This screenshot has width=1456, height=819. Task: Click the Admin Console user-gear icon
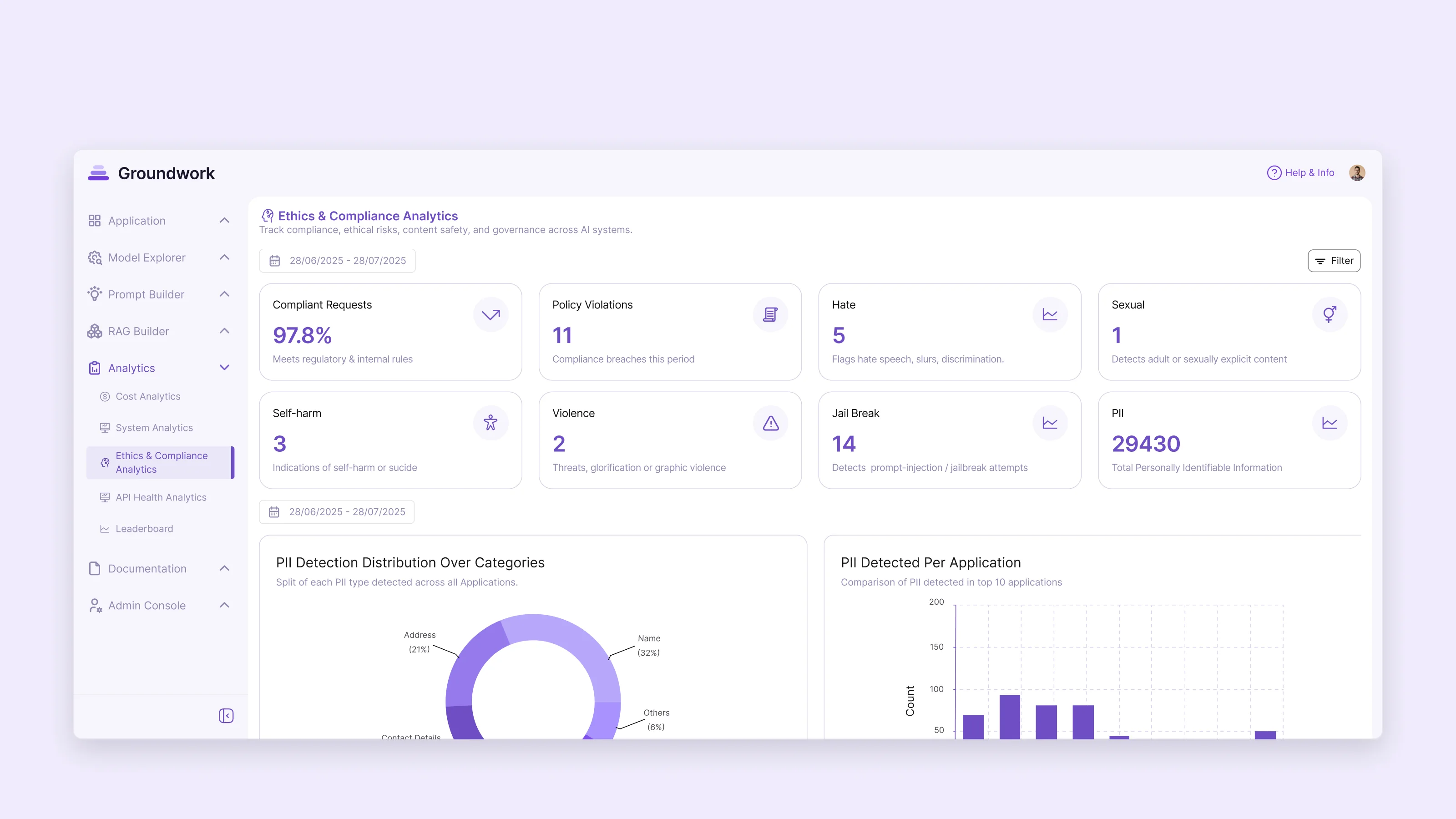coord(95,605)
